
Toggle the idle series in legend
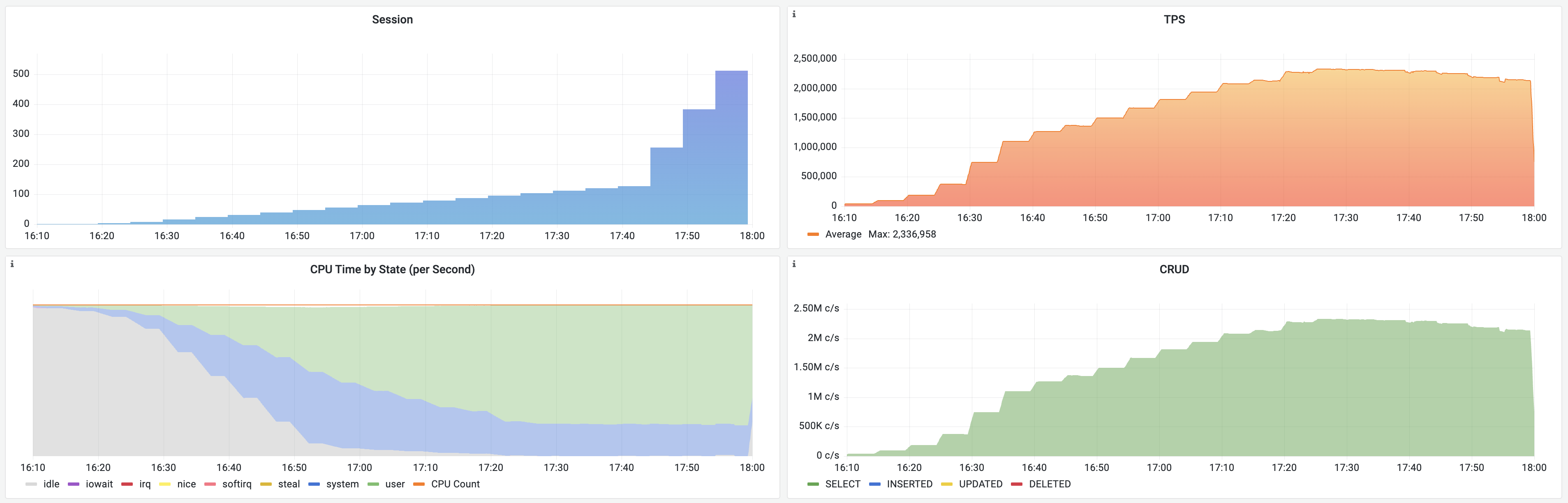[x=51, y=484]
